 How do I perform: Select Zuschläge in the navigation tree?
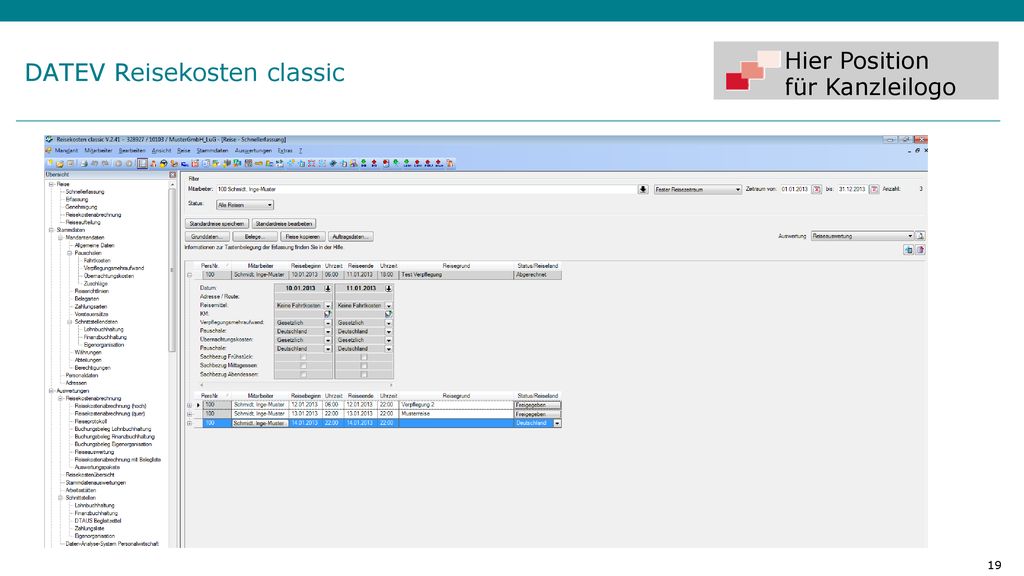coord(95,283)
